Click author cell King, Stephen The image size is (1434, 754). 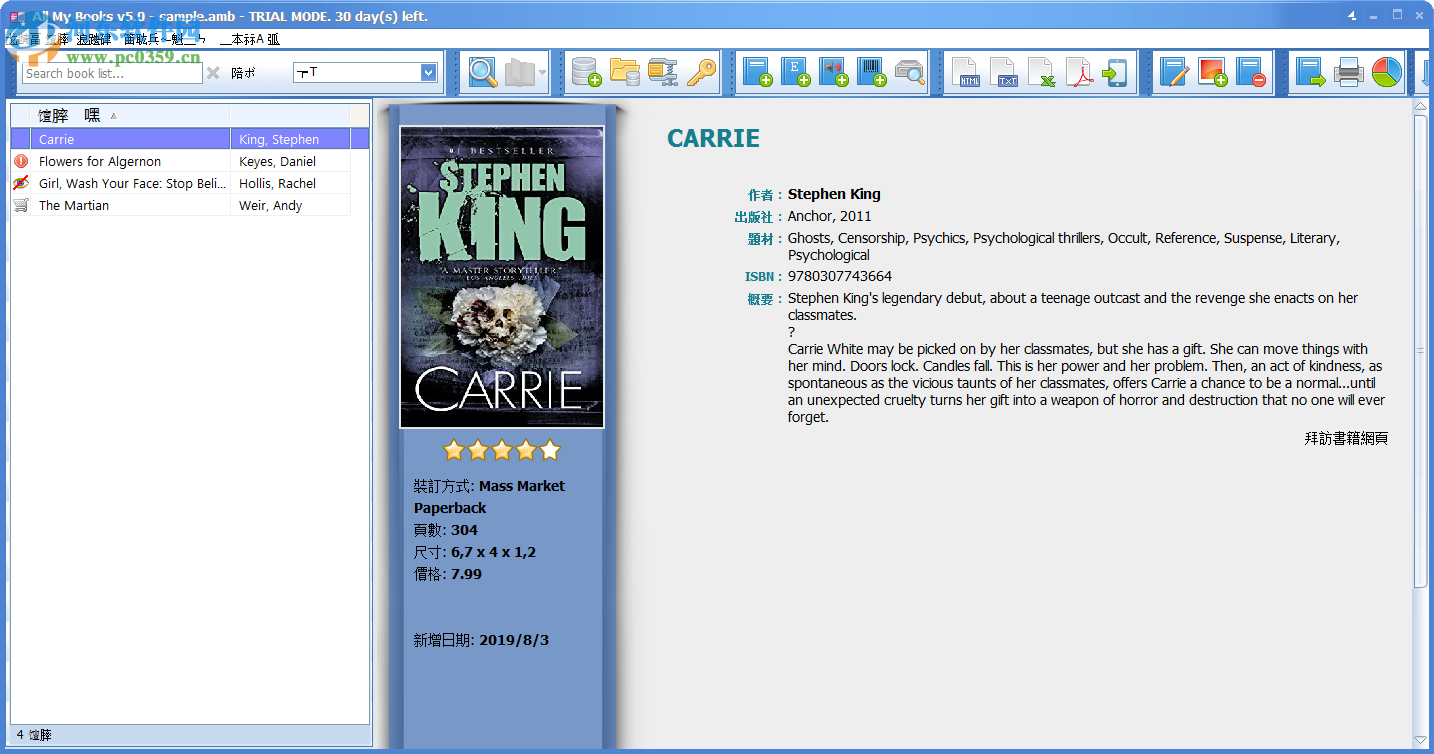point(290,139)
